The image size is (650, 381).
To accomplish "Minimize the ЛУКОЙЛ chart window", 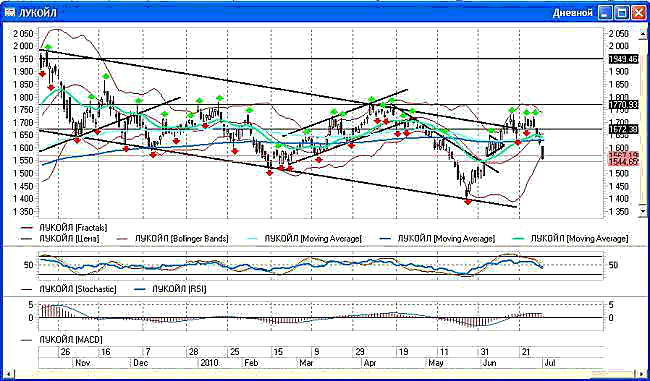I will pyautogui.click(x=606, y=12).
